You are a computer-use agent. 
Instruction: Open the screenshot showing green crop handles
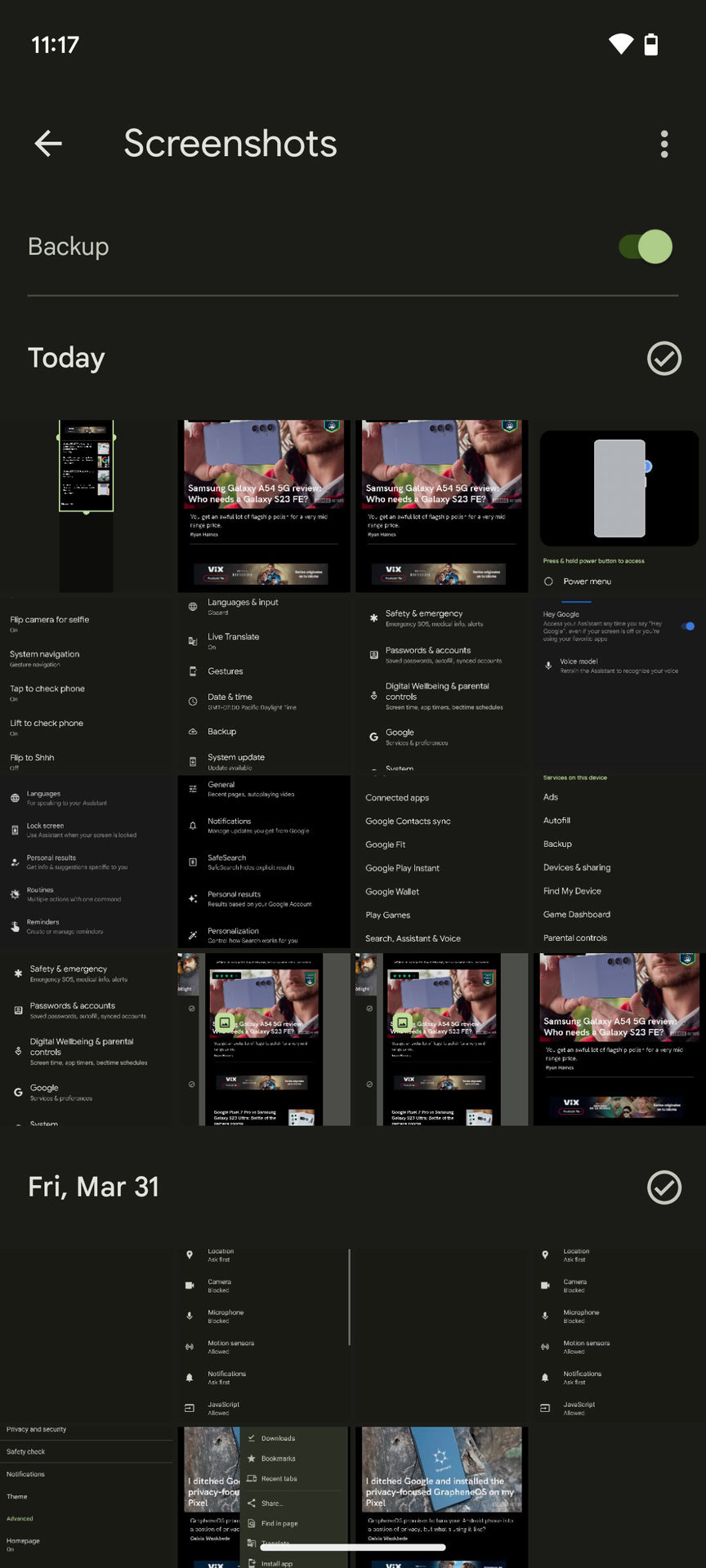86,506
